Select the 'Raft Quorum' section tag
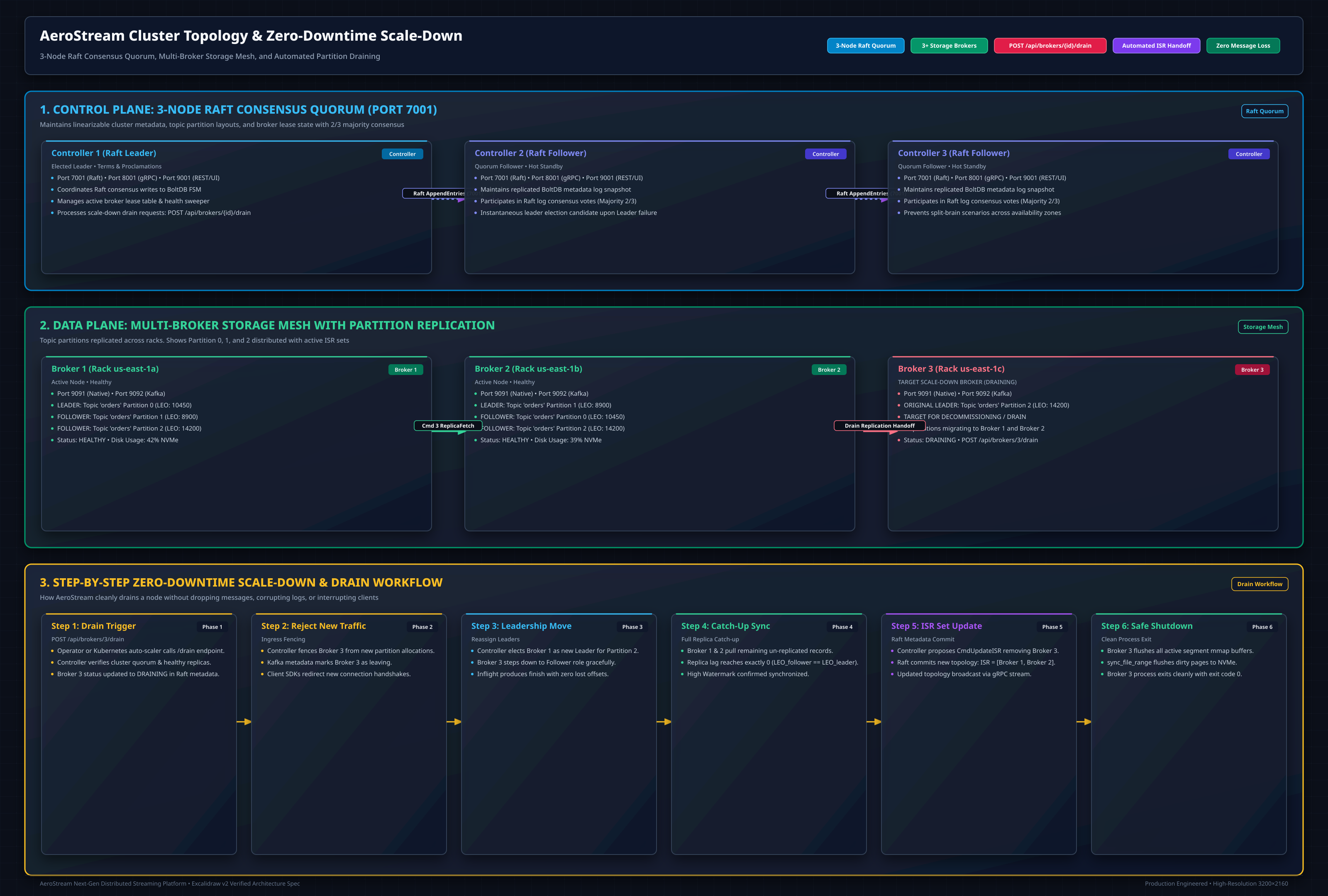The image size is (1328, 896). (x=1265, y=111)
